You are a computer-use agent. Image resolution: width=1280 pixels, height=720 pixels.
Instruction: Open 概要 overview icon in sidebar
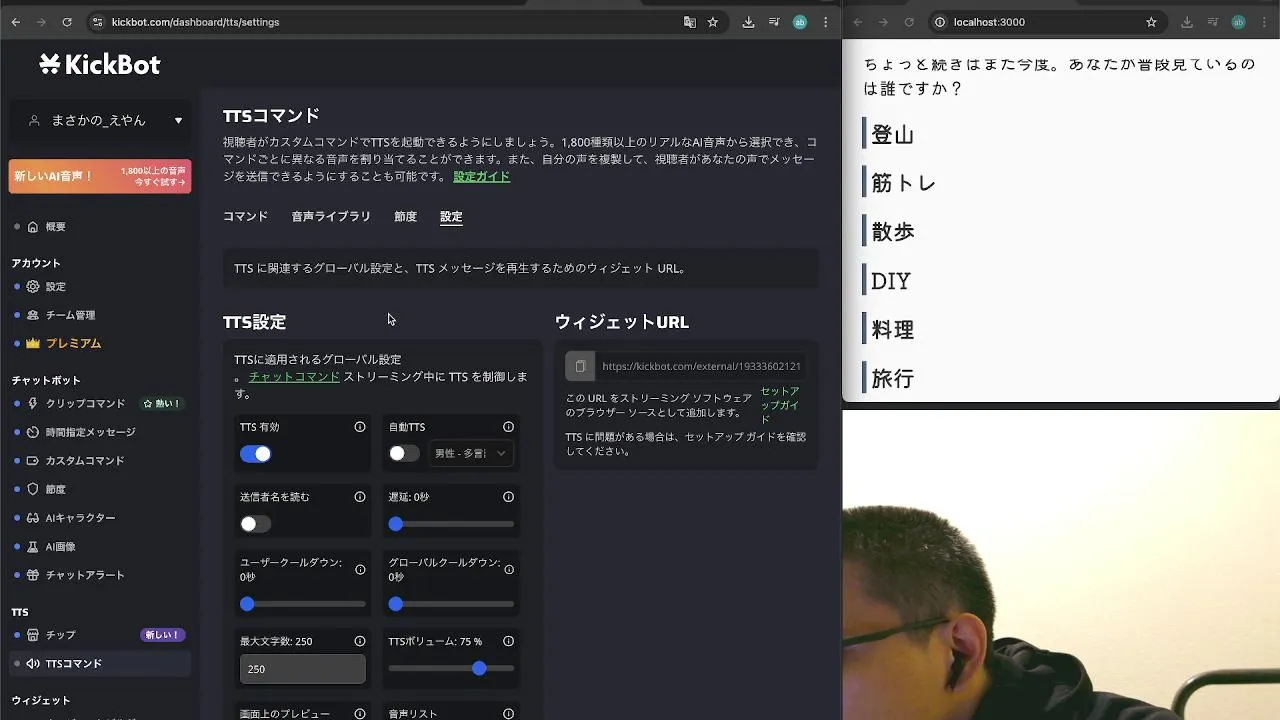click(x=33, y=227)
